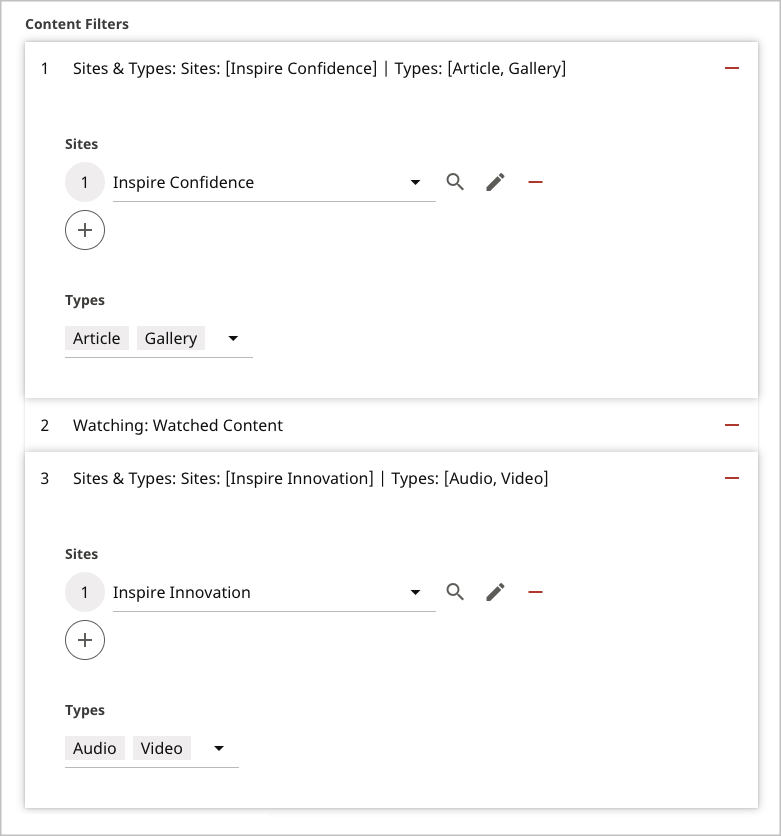This screenshot has height=836, width=781.
Task: Click the Content Filters heading
Action: (x=77, y=24)
